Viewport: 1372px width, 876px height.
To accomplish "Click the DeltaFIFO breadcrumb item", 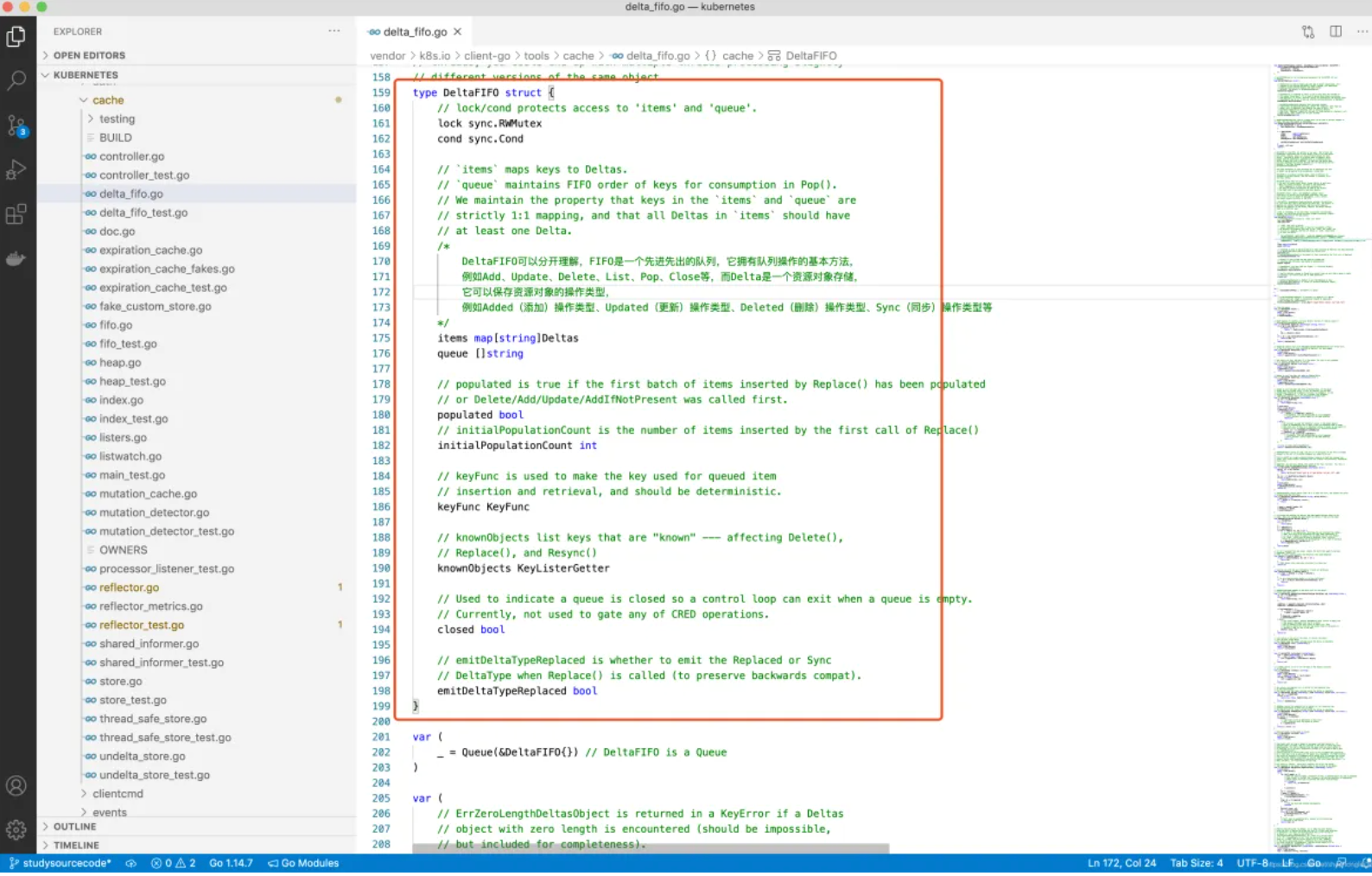I will click(x=810, y=55).
